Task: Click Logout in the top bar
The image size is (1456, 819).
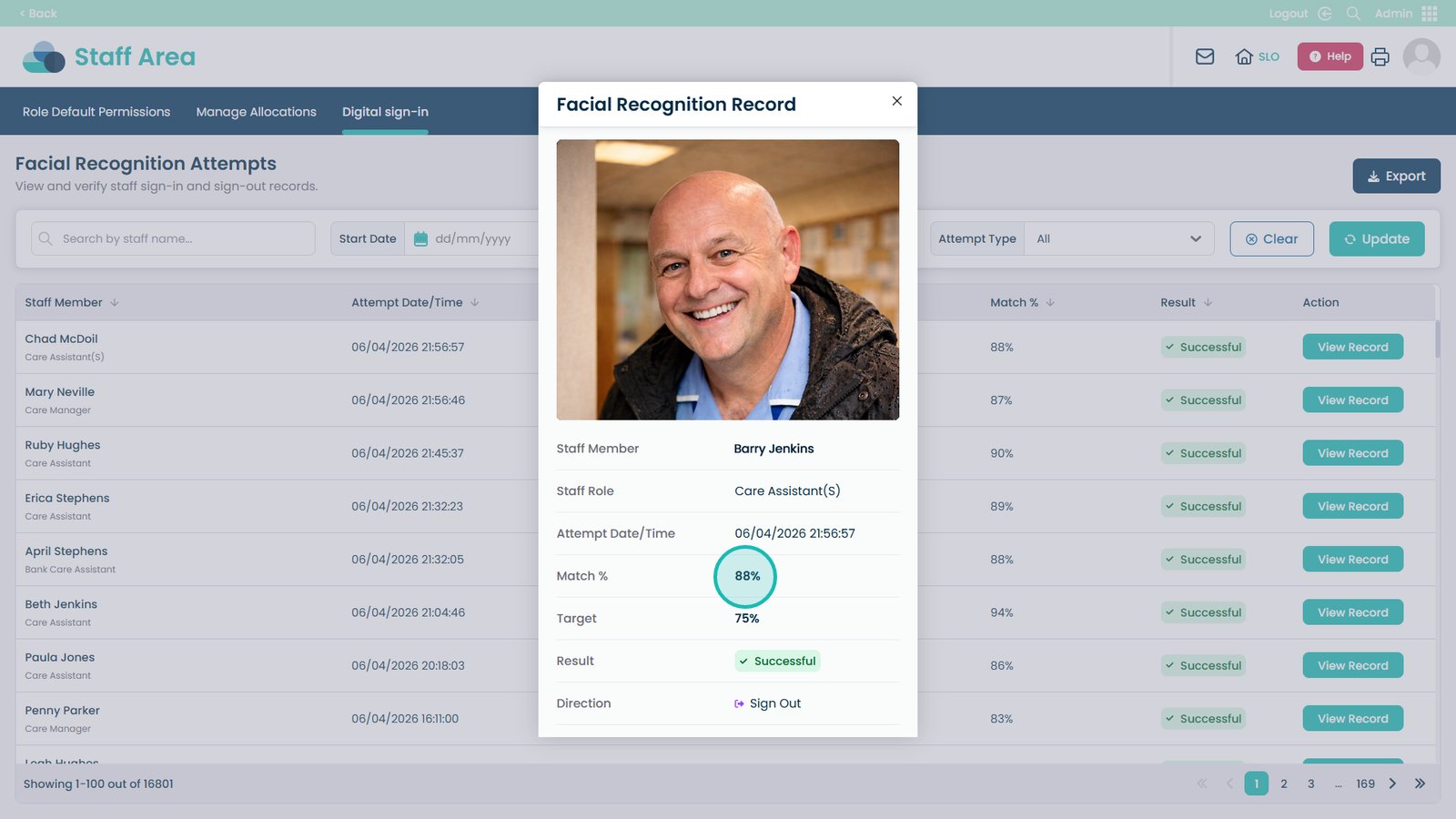Action: coord(1289,14)
